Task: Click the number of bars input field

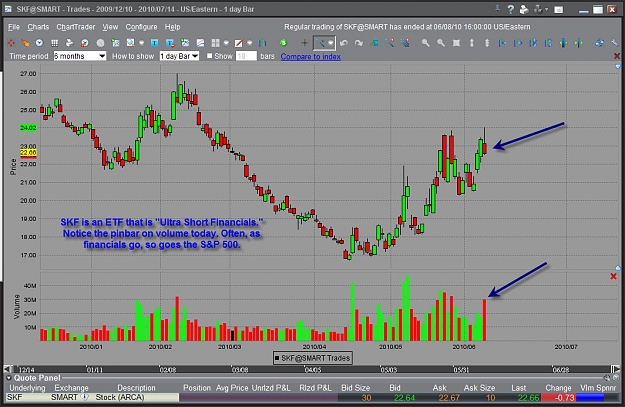Action: click(x=246, y=56)
